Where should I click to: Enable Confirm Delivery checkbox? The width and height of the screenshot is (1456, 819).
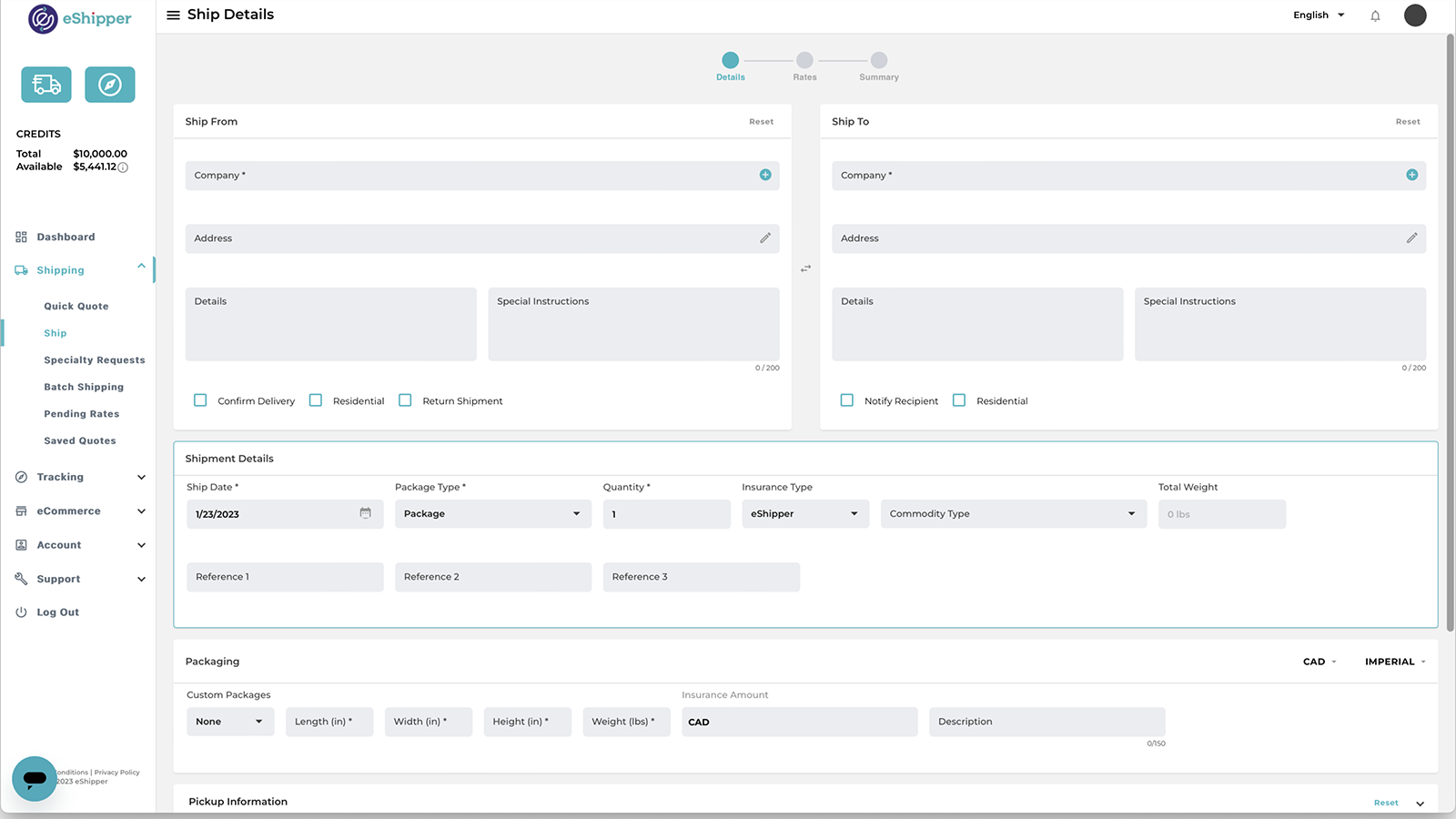(x=200, y=400)
